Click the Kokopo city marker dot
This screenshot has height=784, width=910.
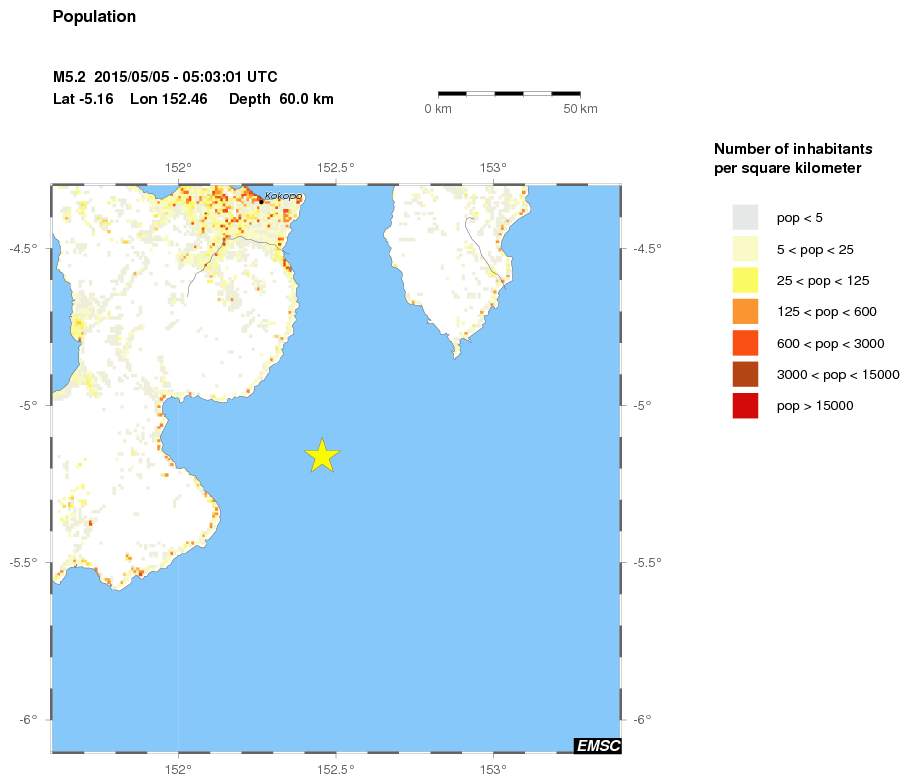tap(261, 201)
